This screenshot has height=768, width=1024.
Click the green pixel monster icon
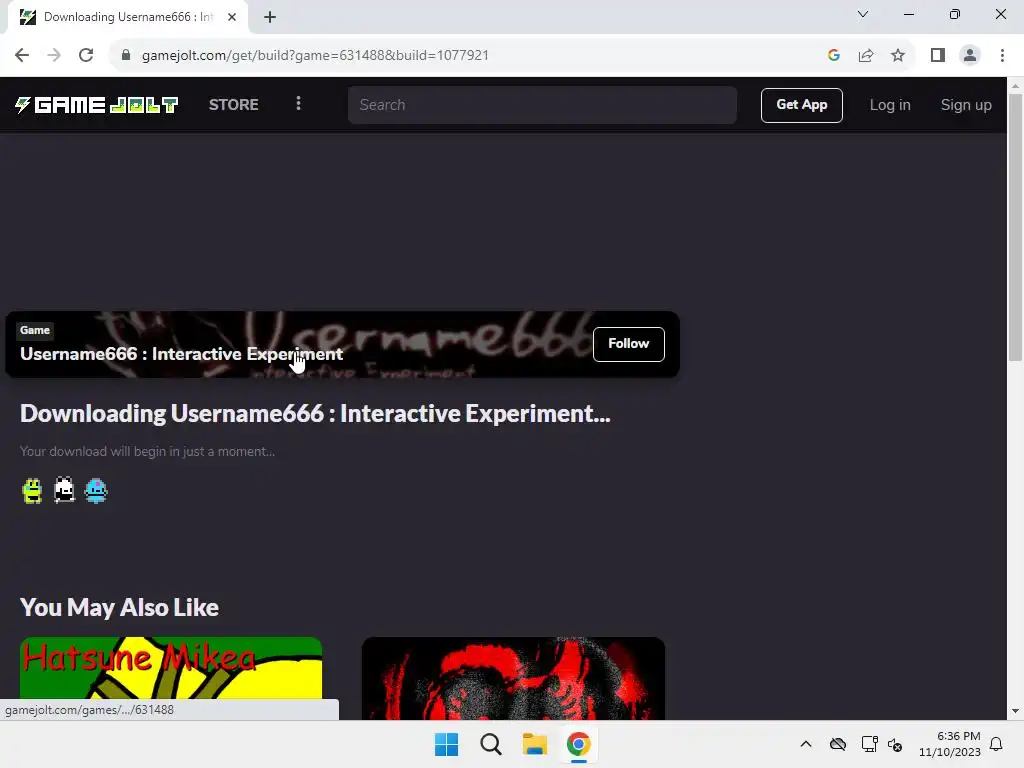coord(32,490)
